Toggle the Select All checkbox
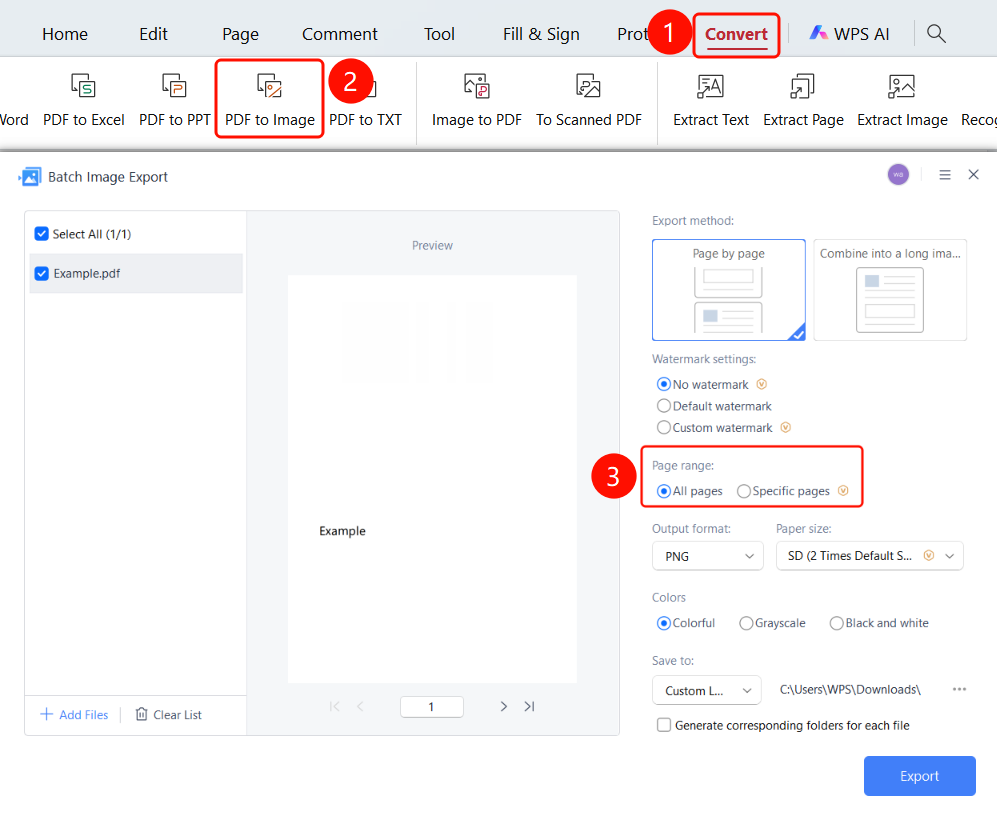This screenshot has height=818, width=997. click(41, 234)
